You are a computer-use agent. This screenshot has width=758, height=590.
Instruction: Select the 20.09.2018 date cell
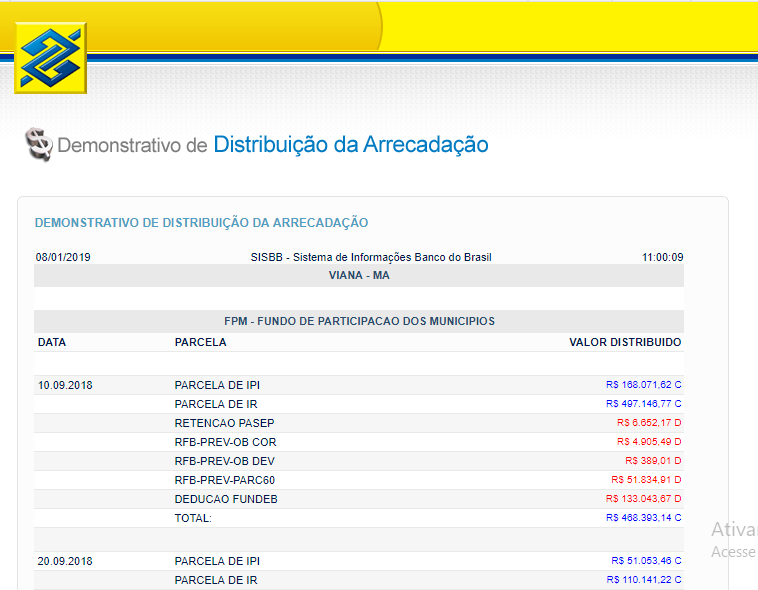pyautogui.click(x=65, y=561)
